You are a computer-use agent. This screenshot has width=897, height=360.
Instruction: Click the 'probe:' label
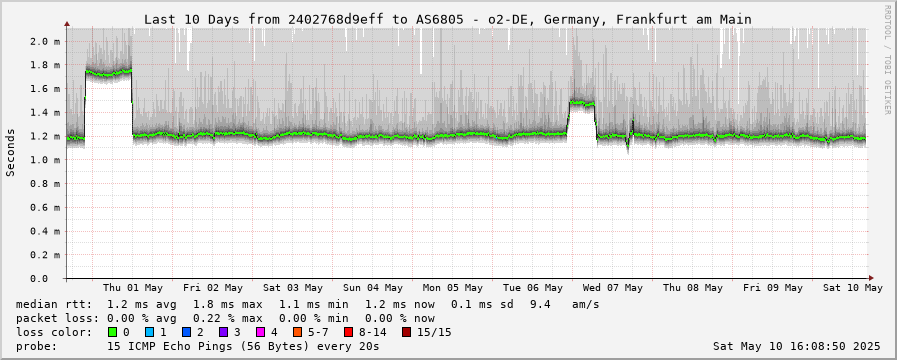click(x=37, y=346)
